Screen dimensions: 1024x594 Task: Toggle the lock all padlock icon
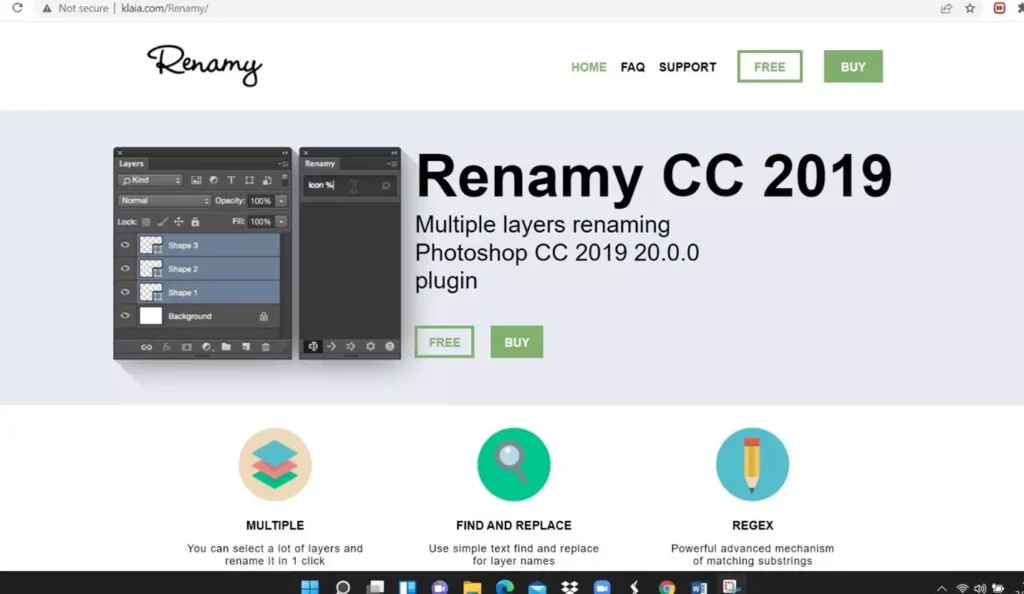(195, 222)
